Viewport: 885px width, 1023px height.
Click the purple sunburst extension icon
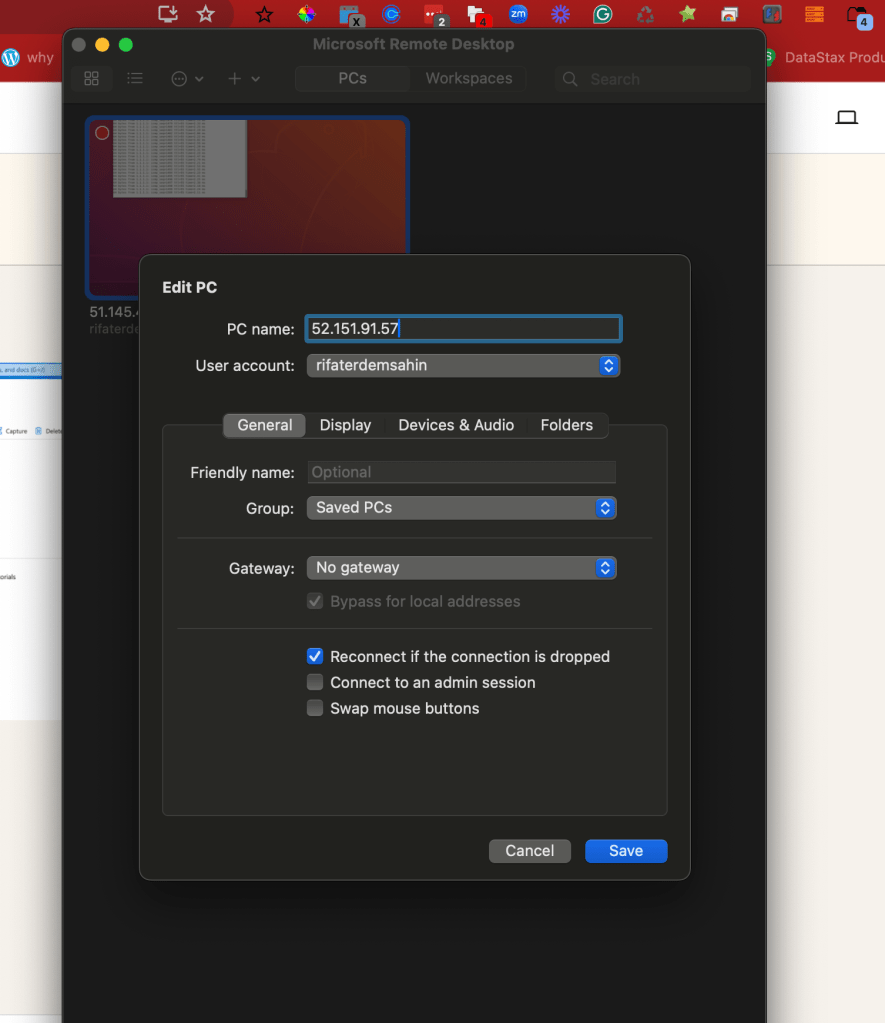(560, 14)
